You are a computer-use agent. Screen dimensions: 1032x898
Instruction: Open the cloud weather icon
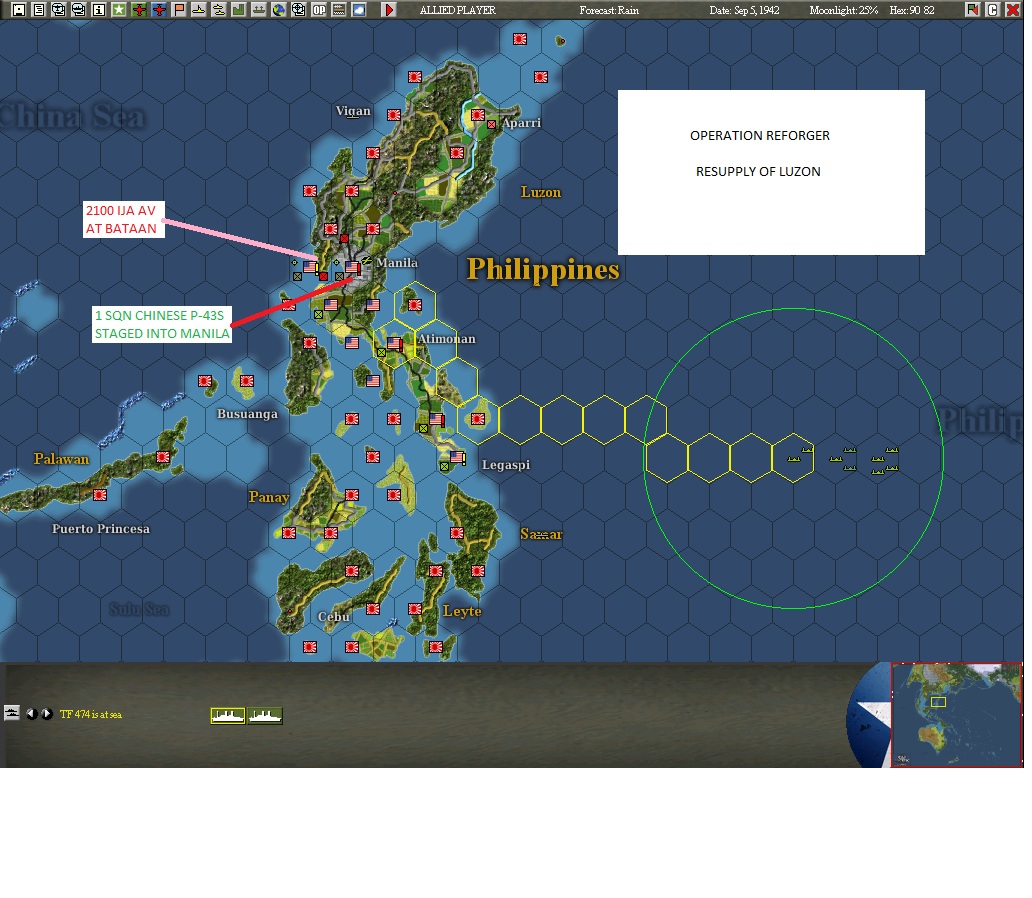[x=359, y=10]
